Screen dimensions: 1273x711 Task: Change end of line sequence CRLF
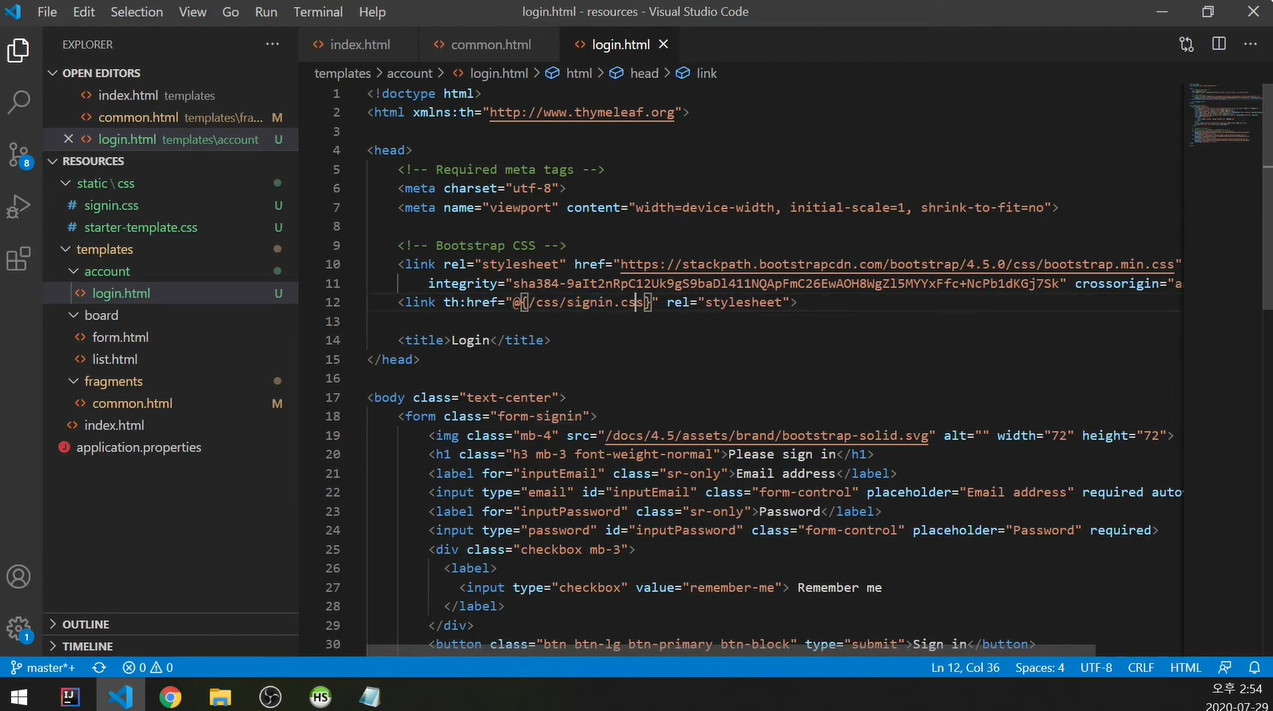point(1141,667)
